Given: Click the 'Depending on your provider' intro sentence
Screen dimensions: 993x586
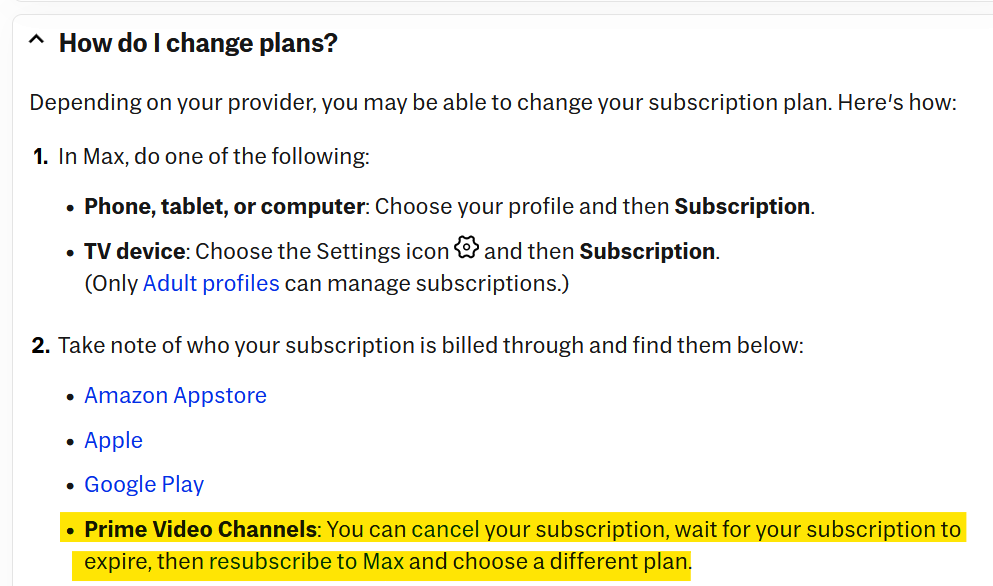Looking at the screenshot, I should click(x=493, y=103).
